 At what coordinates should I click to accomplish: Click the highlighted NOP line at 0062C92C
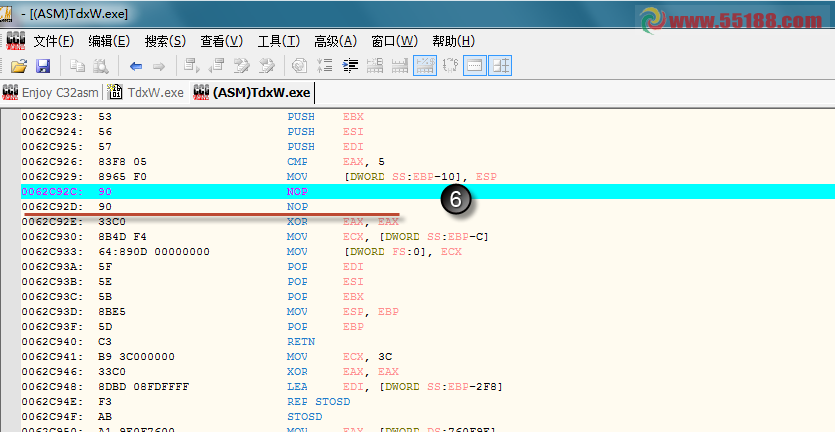click(428, 191)
